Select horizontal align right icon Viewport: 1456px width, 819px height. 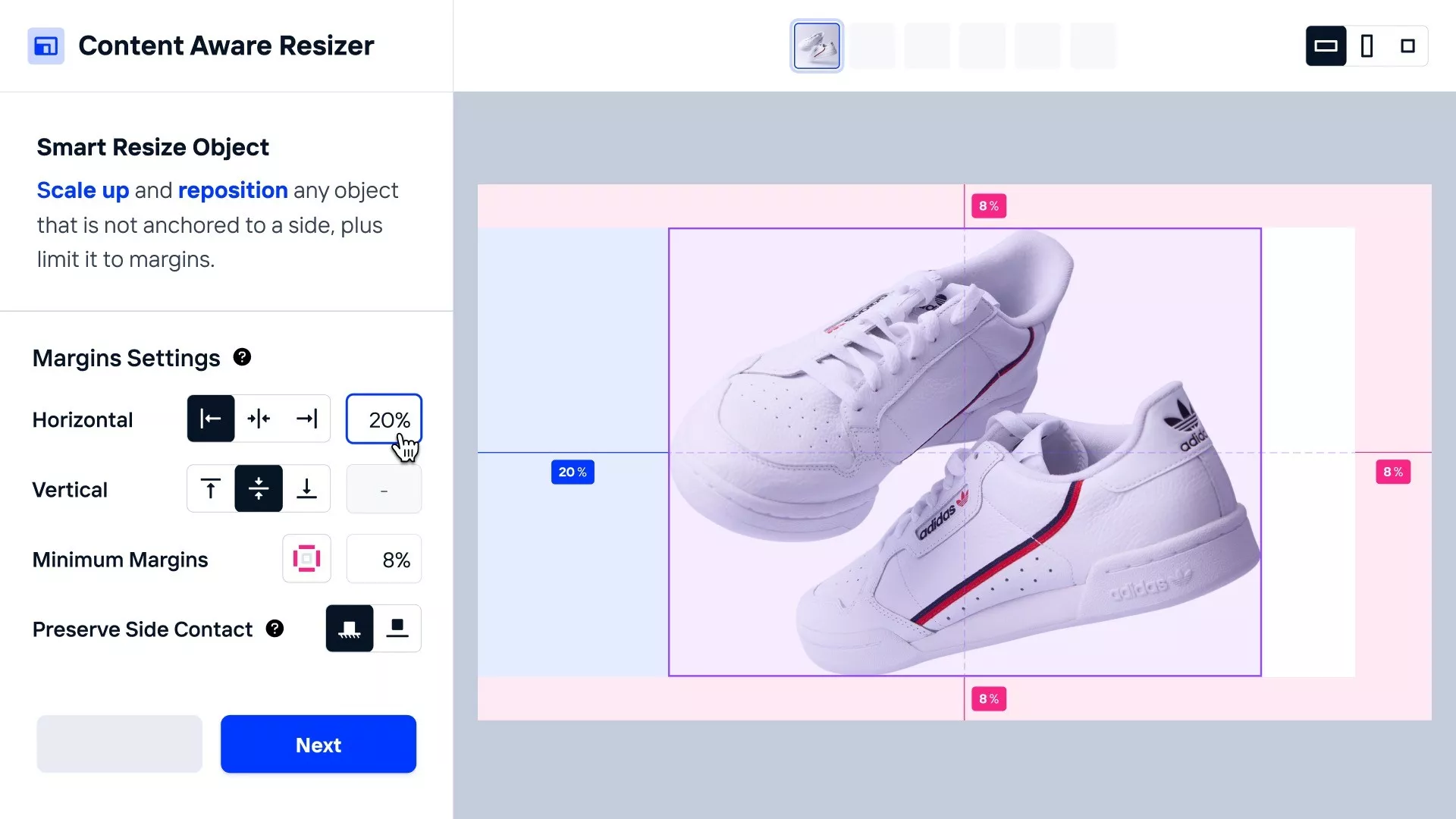tap(306, 419)
